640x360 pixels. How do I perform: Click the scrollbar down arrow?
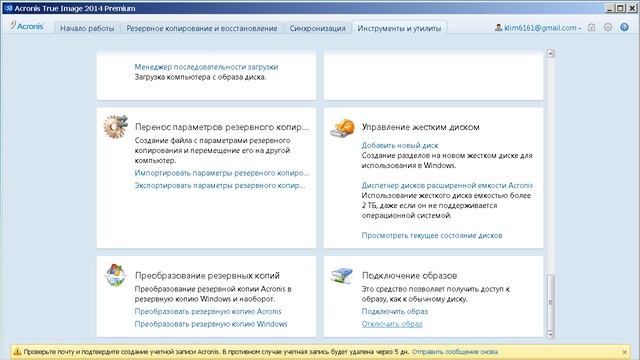pyautogui.click(x=551, y=334)
